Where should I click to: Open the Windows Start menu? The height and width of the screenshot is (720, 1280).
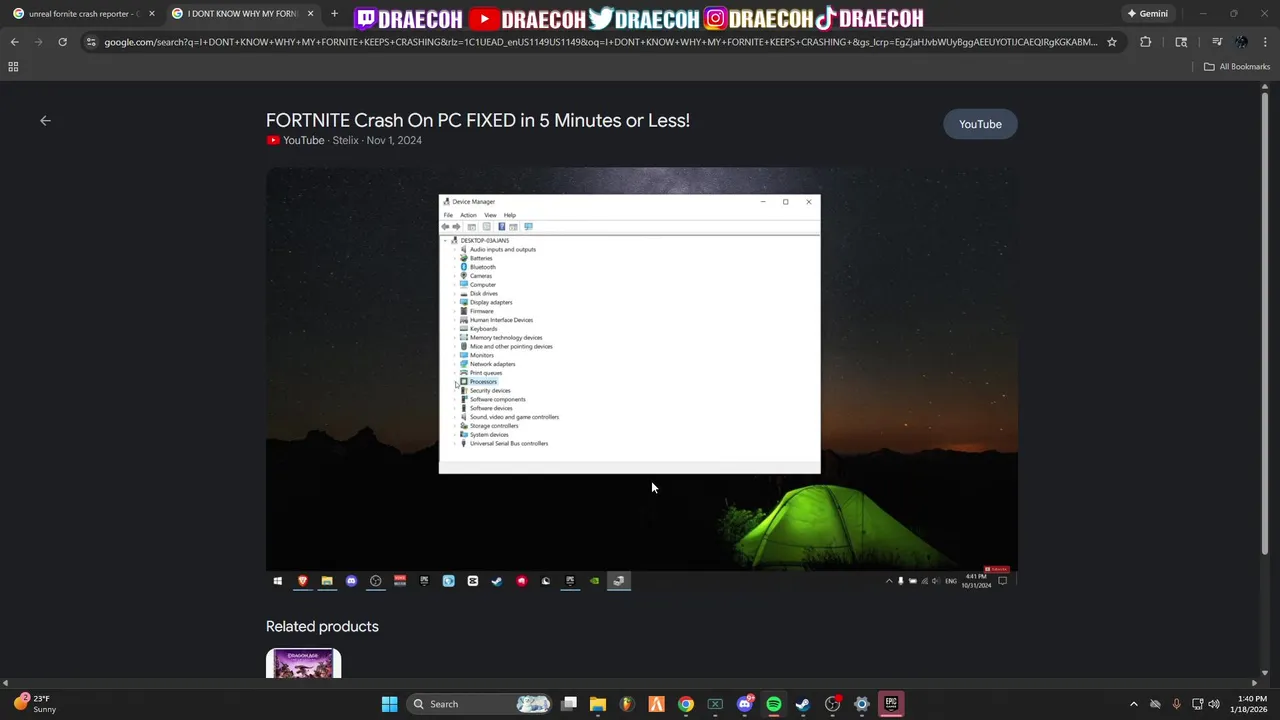click(389, 704)
